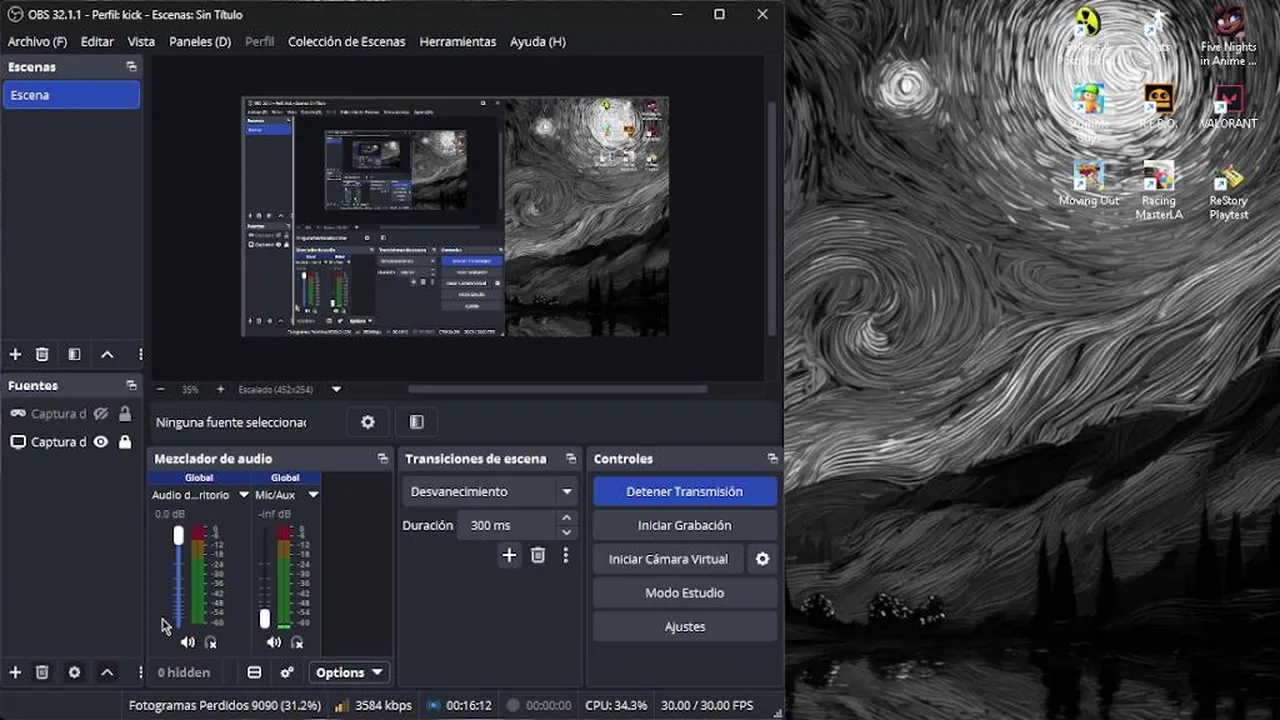
Task: Open the Herramientas menu
Action: 458,42
